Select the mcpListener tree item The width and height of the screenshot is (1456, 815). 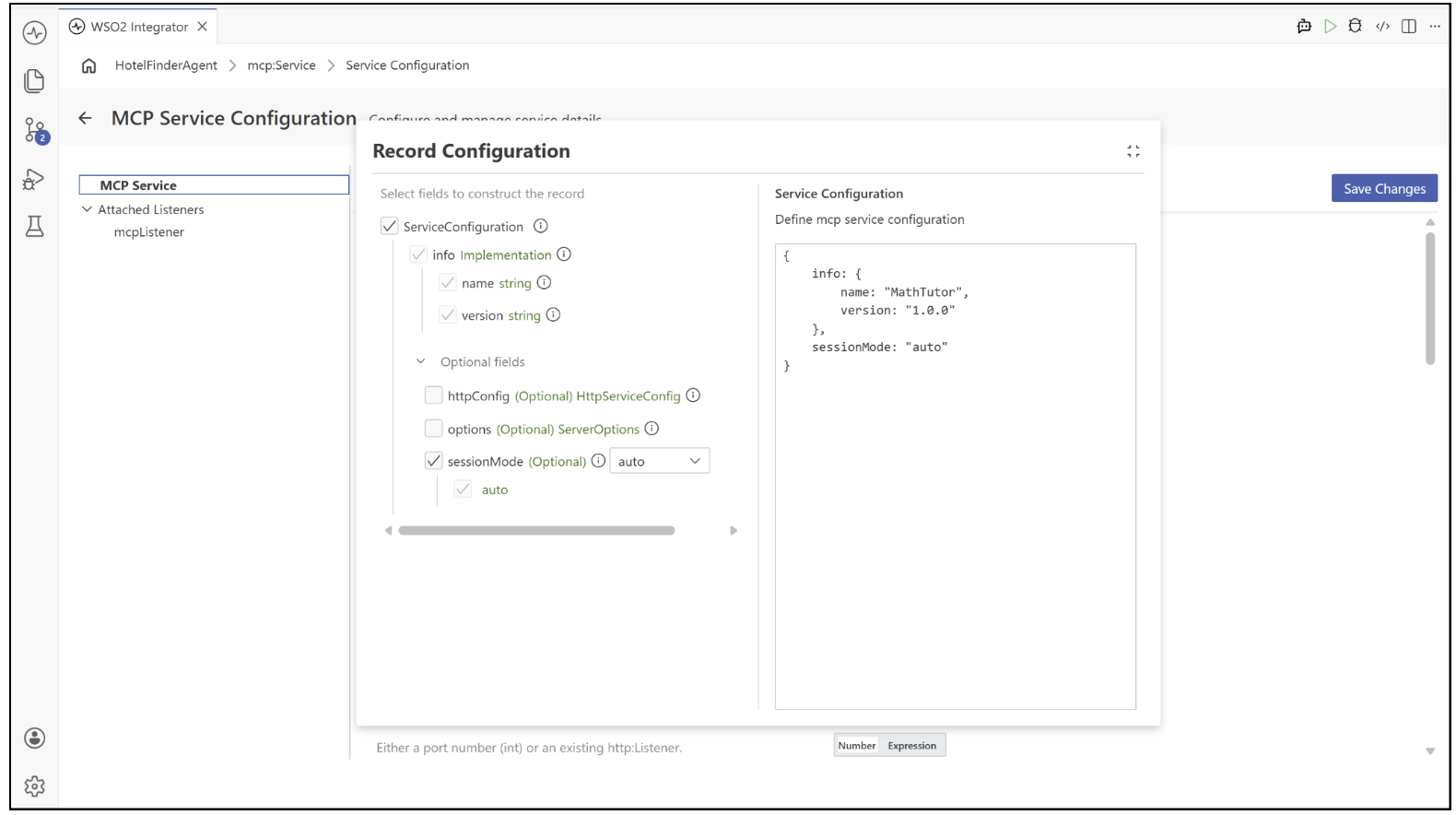pyautogui.click(x=149, y=232)
